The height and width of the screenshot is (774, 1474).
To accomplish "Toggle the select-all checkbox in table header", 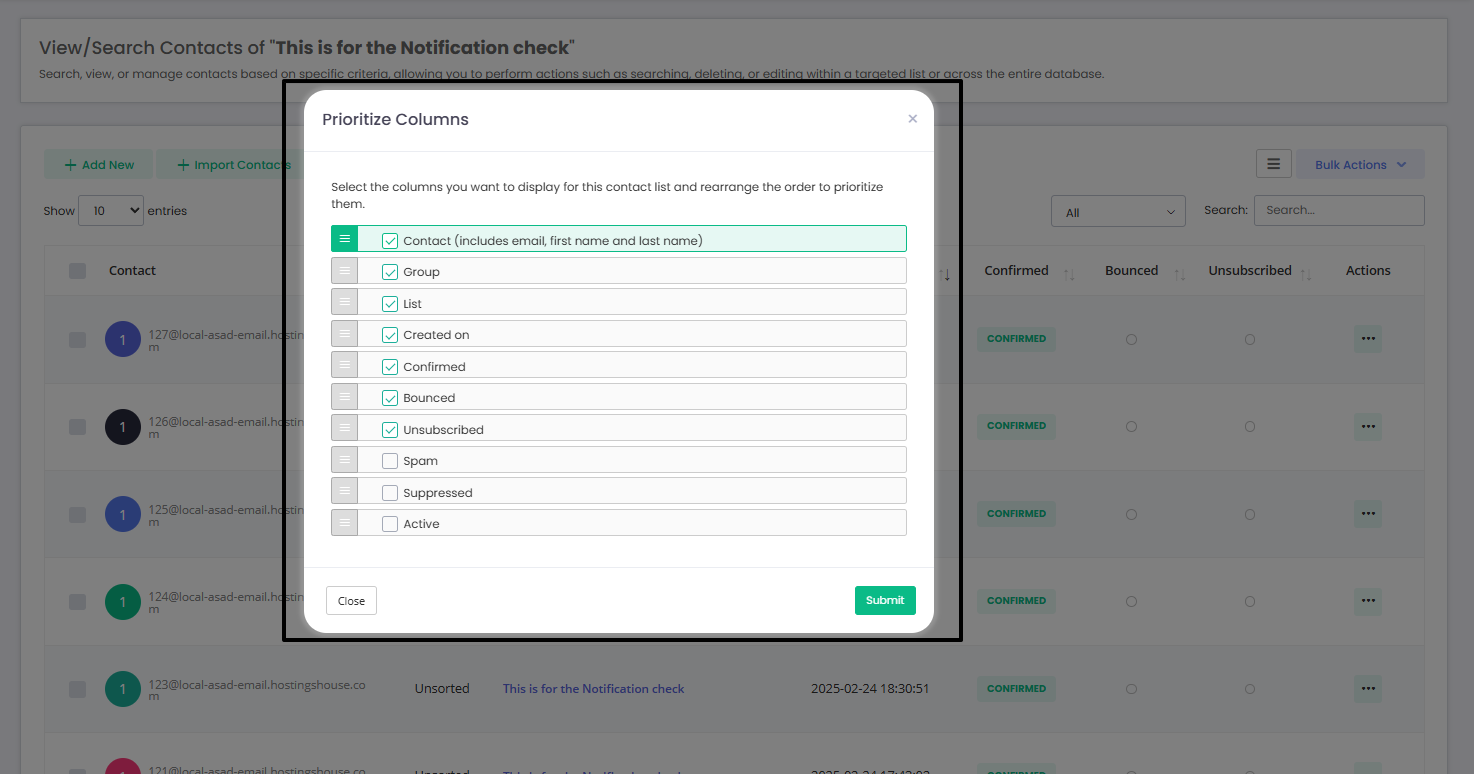I will (77, 271).
